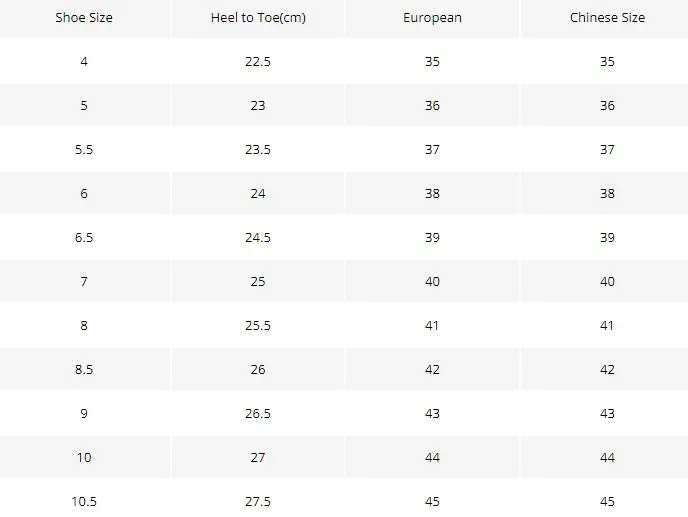
Task: Select the shoe size 4 cell
Action: click(84, 61)
